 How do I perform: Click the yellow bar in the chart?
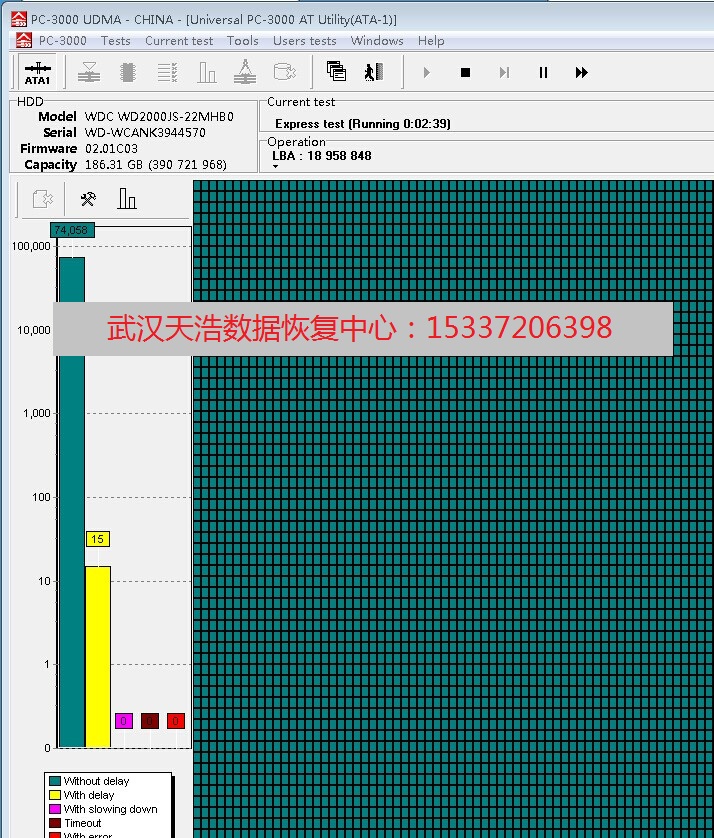[x=98, y=656]
